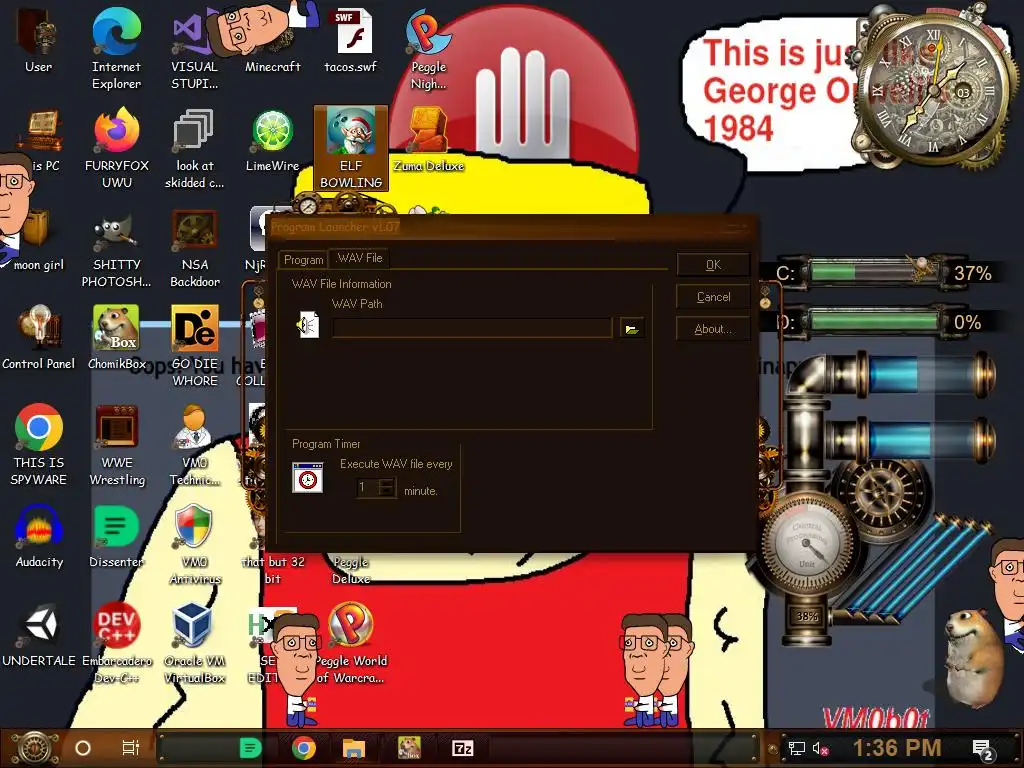Image resolution: width=1024 pixels, height=768 pixels.
Task: Open the tacos.swf file icon
Action: click(351, 40)
